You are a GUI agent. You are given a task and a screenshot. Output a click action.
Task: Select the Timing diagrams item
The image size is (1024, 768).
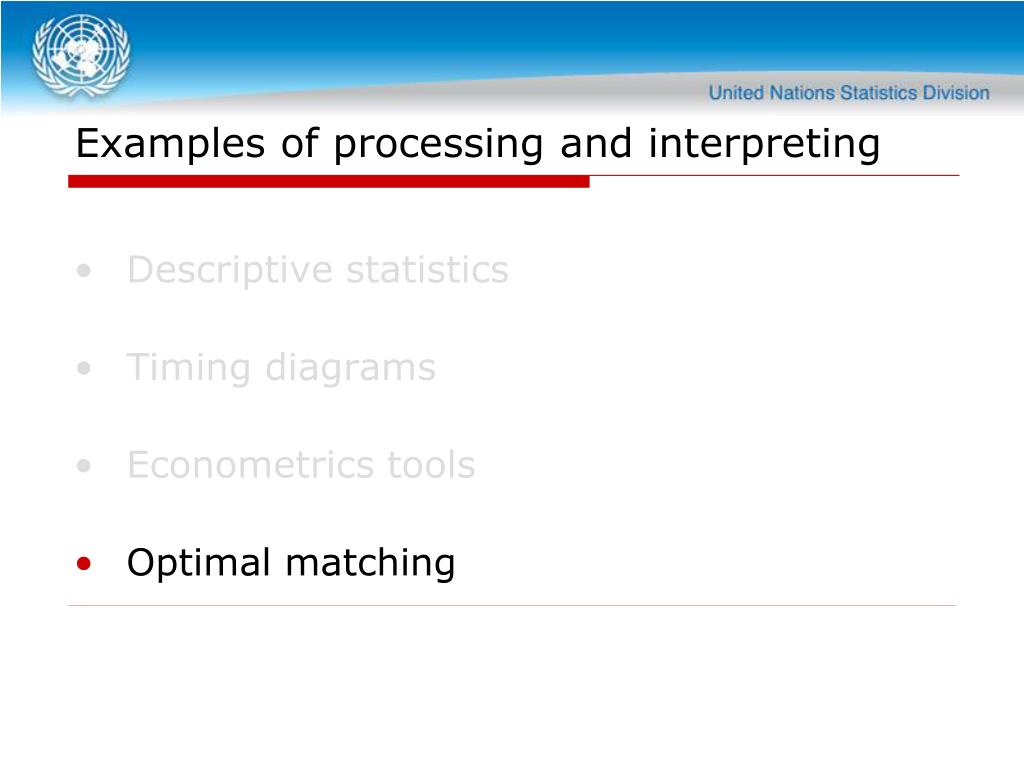click(281, 368)
